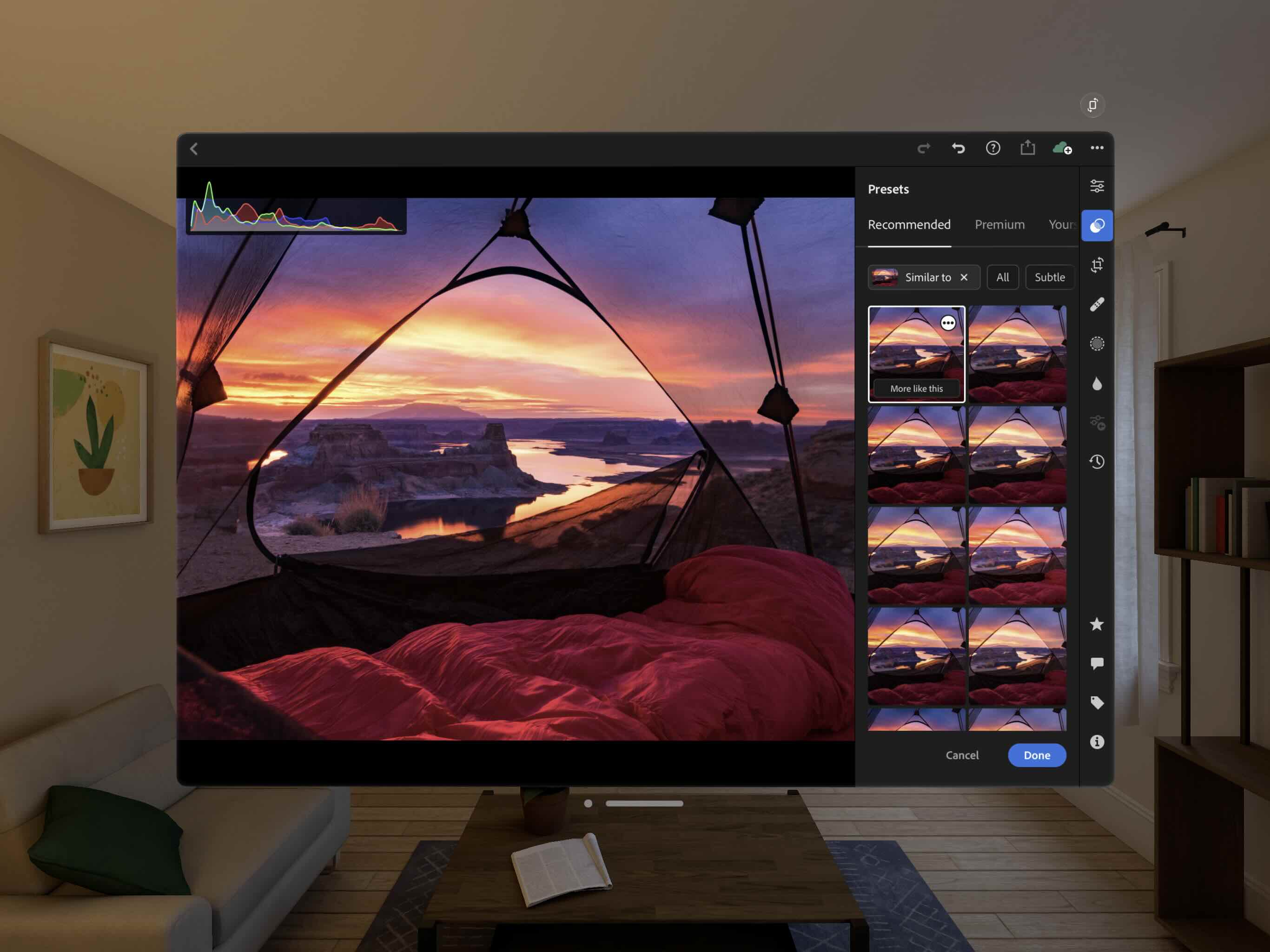Apply presets by clicking Done

[x=1037, y=755]
